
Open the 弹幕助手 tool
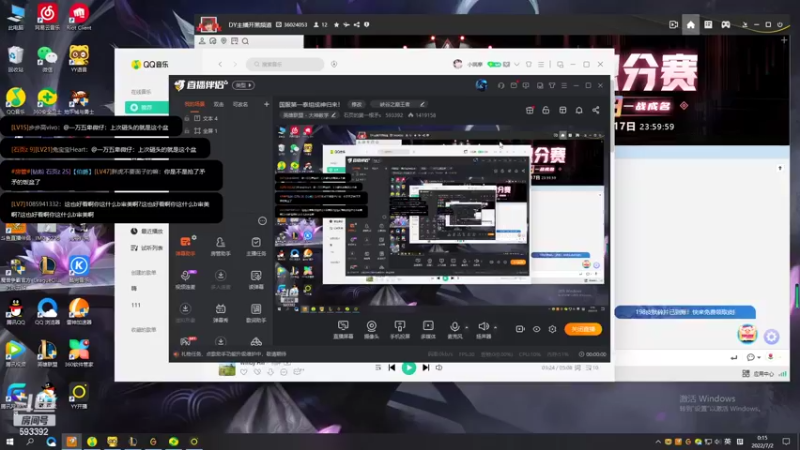click(185, 245)
